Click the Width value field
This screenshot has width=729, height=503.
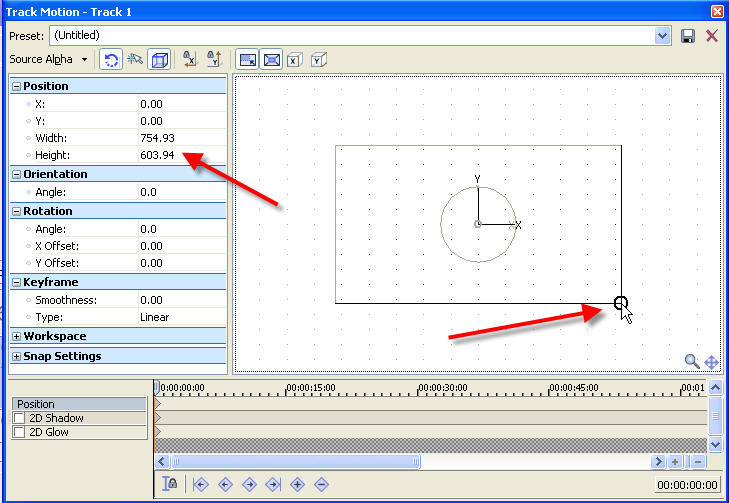coord(180,138)
